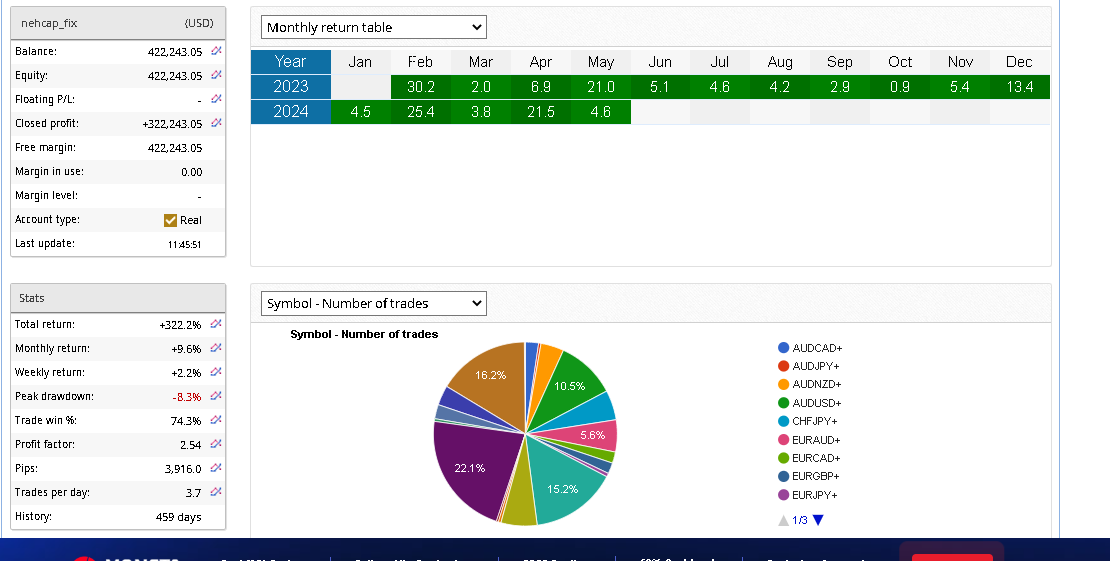Toggle the AUDCAD+ legend series
The width and height of the screenshot is (1110, 561).
pos(810,348)
